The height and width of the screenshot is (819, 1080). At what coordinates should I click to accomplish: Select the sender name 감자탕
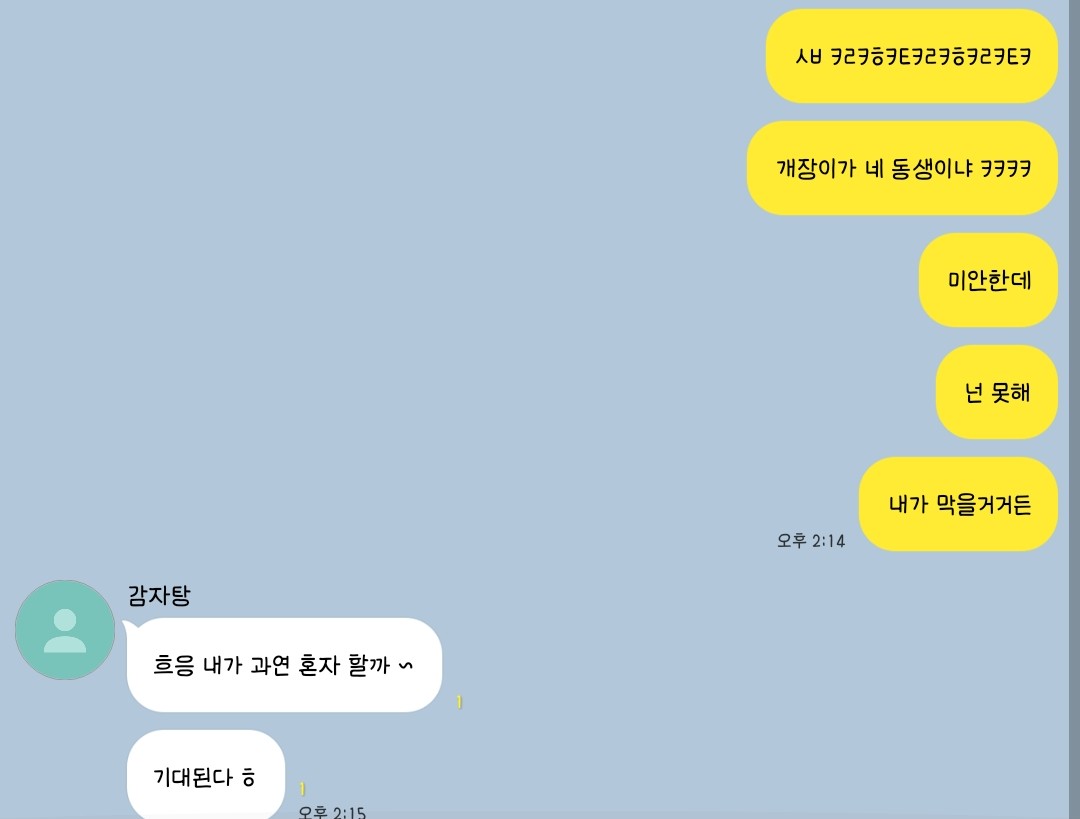[x=159, y=595]
